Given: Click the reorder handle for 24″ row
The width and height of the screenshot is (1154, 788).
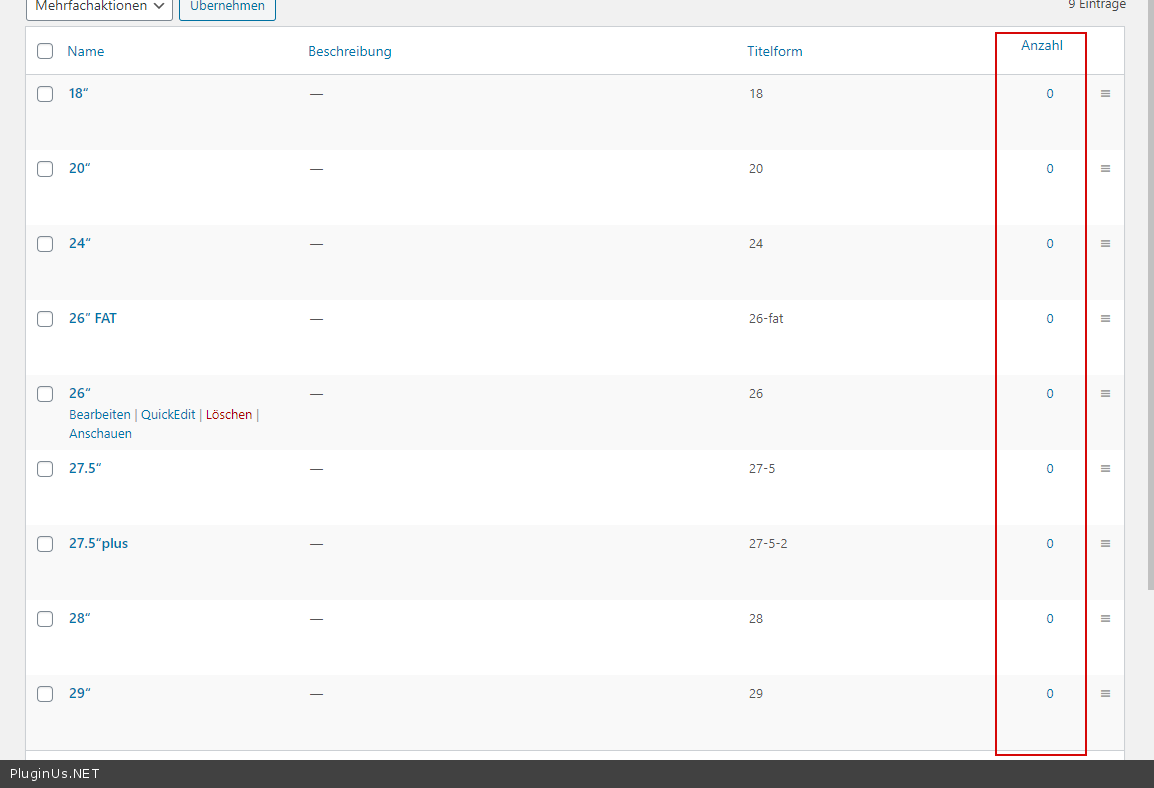Looking at the screenshot, I should pyautogui.click(x=1105, y=244).
